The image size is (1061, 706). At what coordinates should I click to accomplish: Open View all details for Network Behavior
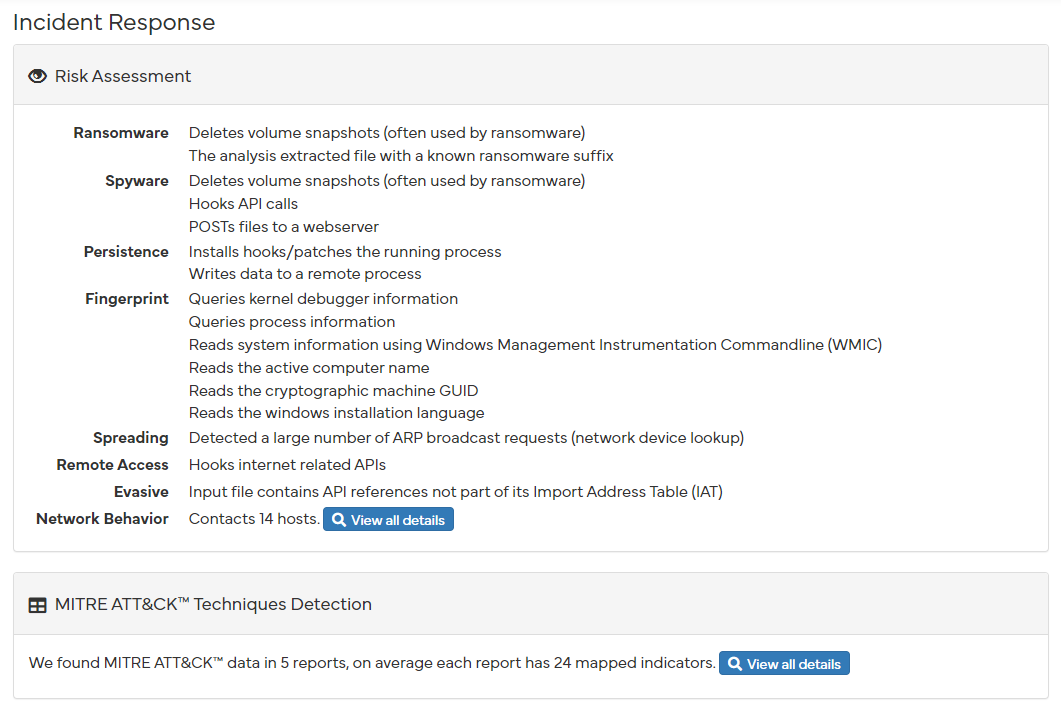[x=388, y=520]
